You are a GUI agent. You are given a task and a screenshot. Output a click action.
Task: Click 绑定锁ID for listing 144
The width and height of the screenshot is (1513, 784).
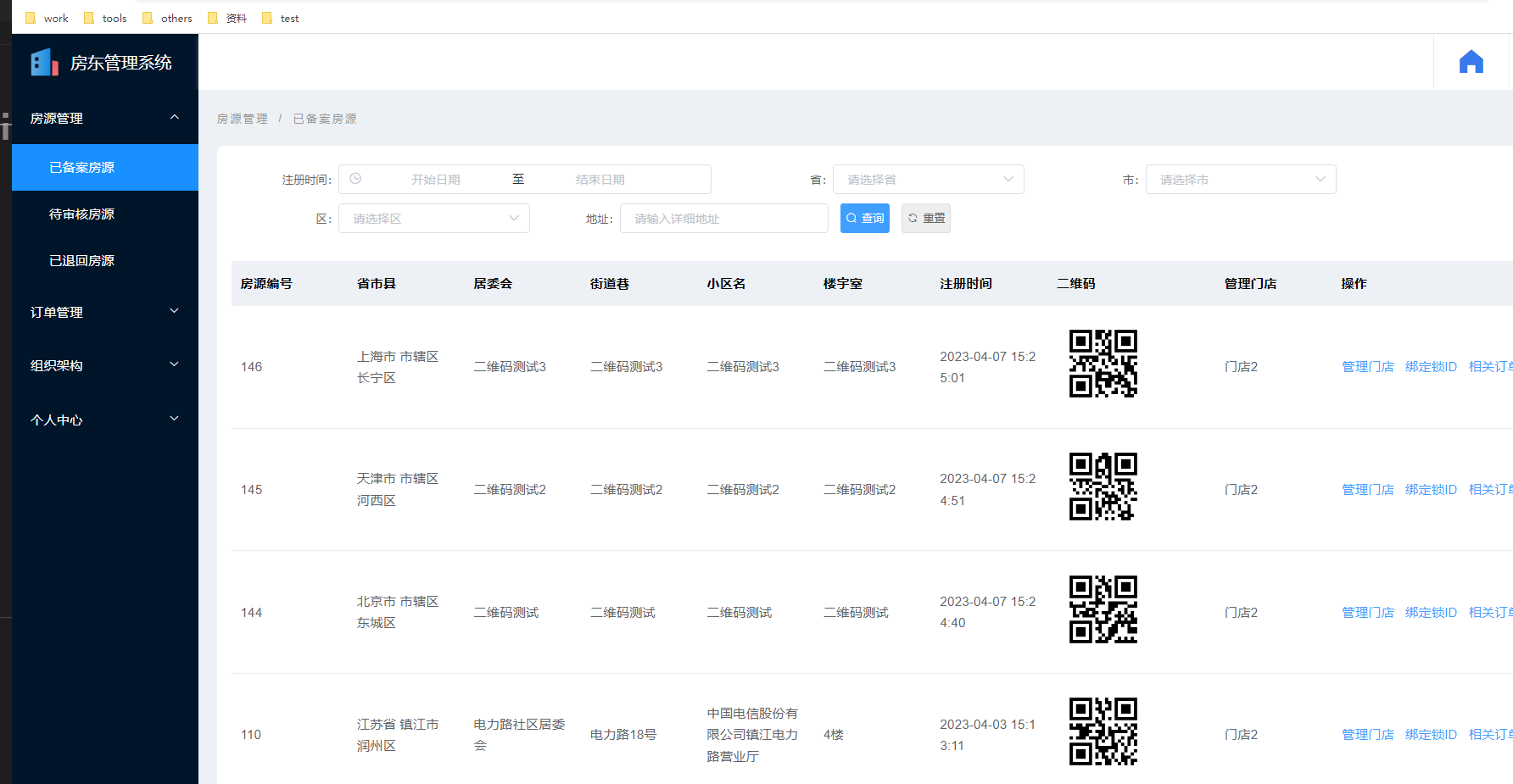[1431, 612]
